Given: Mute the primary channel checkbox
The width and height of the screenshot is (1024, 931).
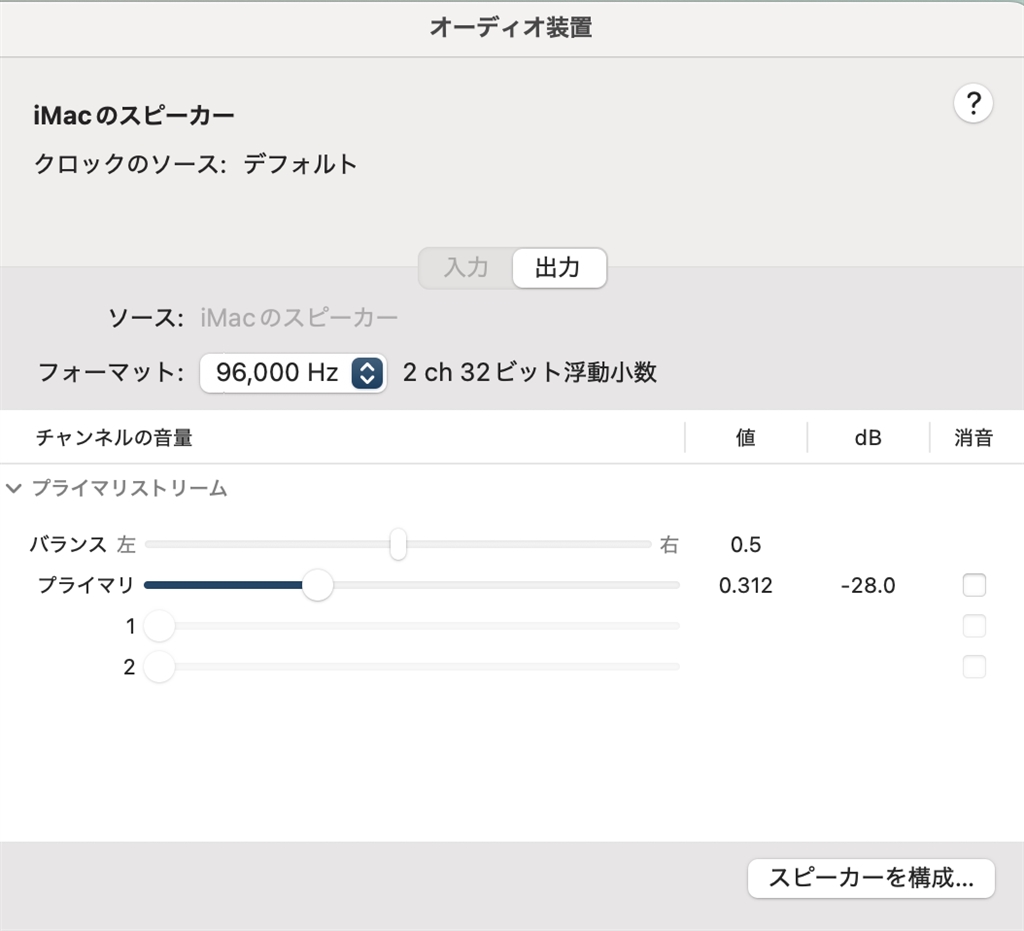Looking at the screenshot, I should pos(974,585).
